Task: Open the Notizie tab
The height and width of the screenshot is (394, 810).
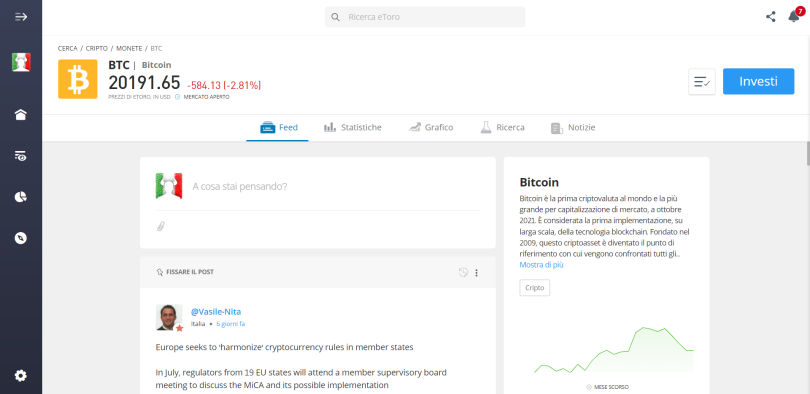Action: pos(573,128)
